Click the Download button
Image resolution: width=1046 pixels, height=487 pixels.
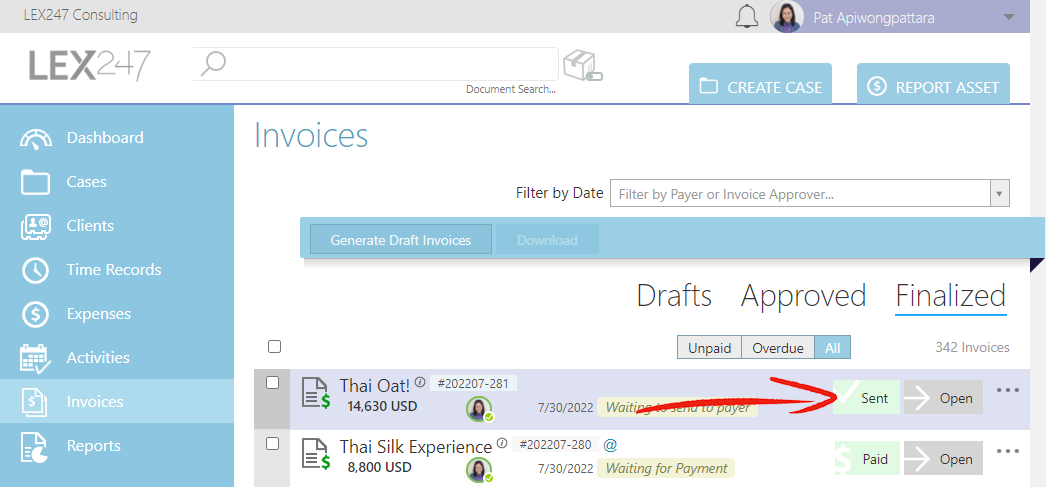click(547, 239)
